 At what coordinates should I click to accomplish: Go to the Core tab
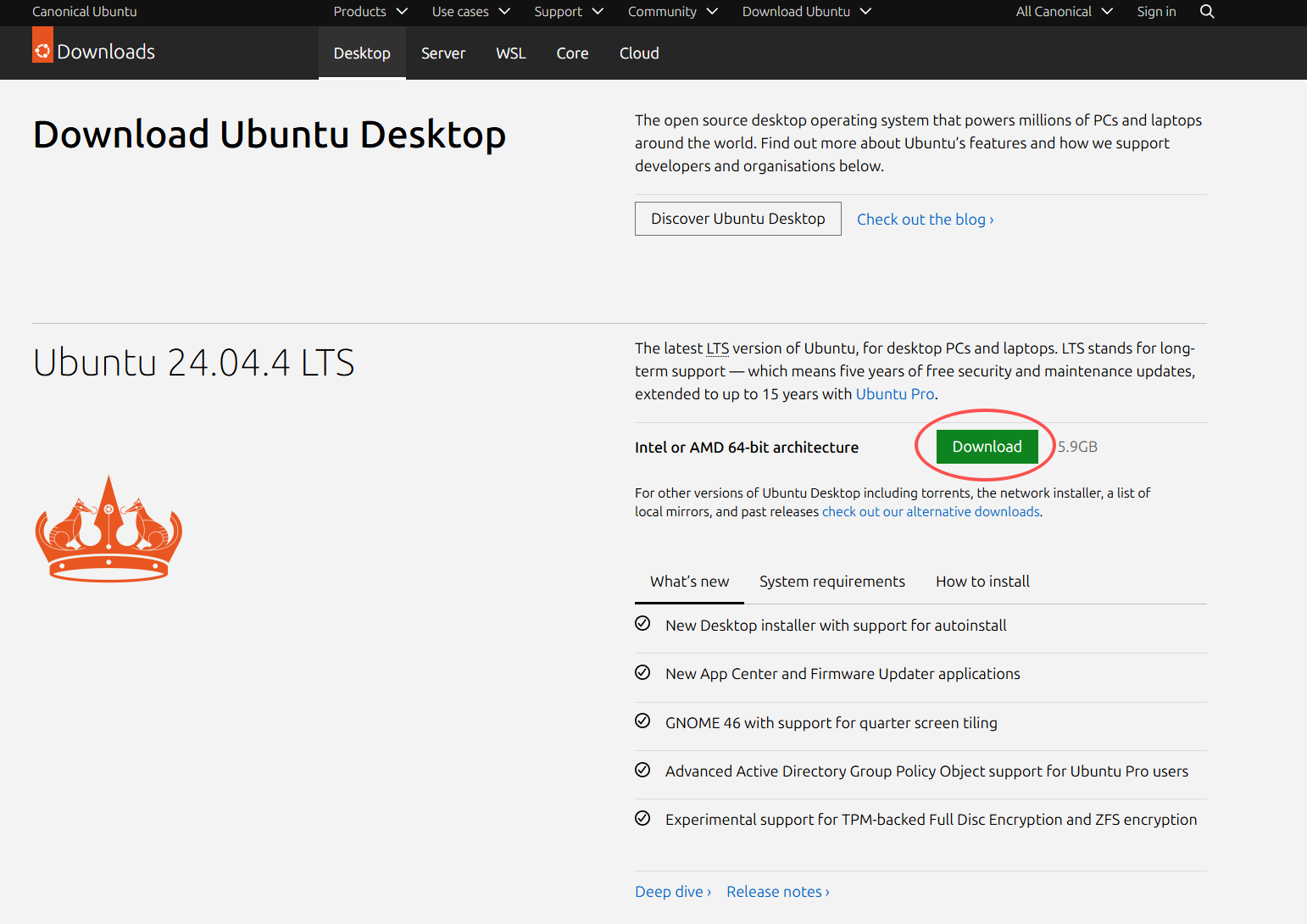pyautogui.click(x=572, y=53)
